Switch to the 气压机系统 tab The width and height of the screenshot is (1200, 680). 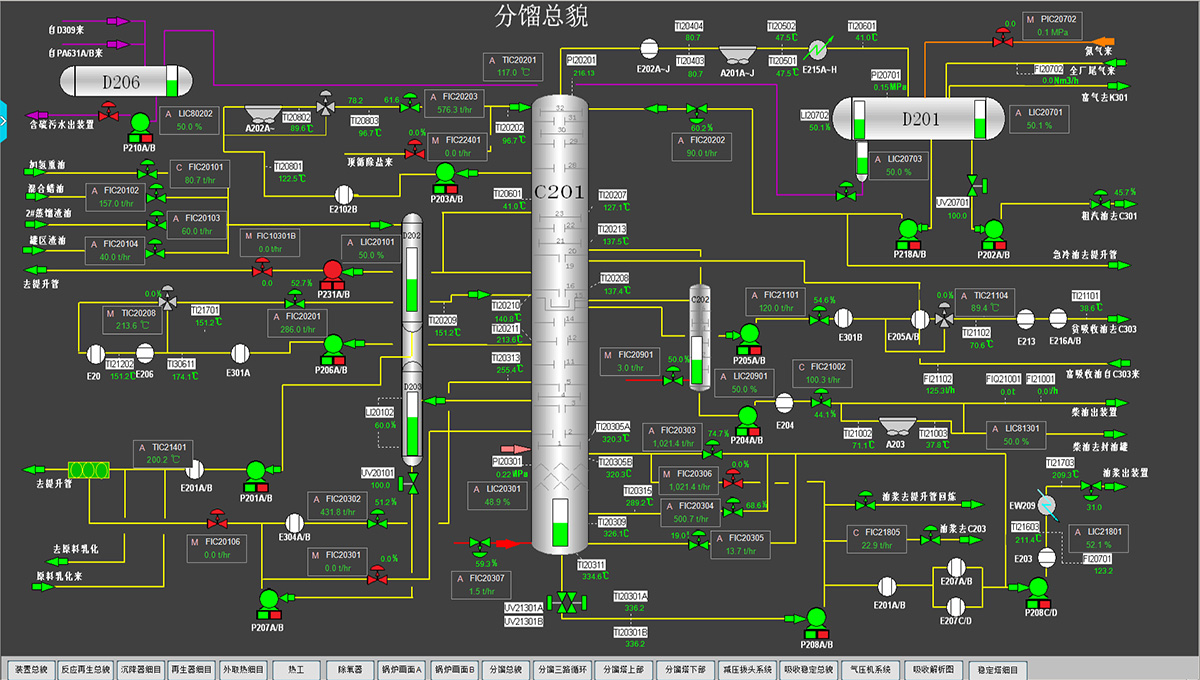pos(870,669)
